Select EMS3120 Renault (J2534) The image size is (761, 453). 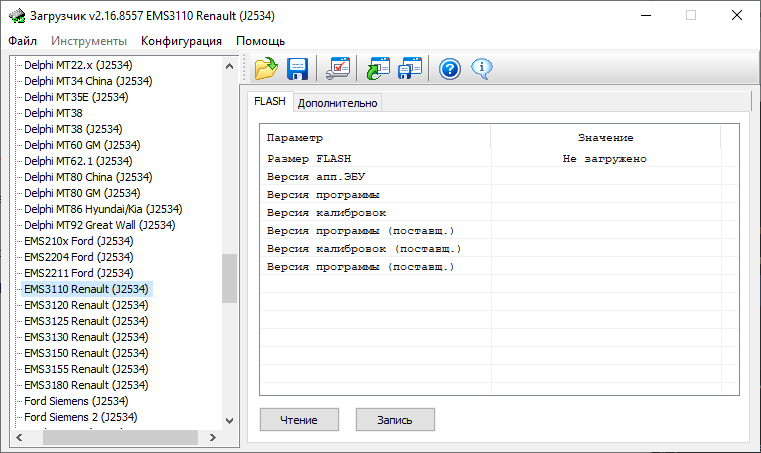(x=86, y=305)
